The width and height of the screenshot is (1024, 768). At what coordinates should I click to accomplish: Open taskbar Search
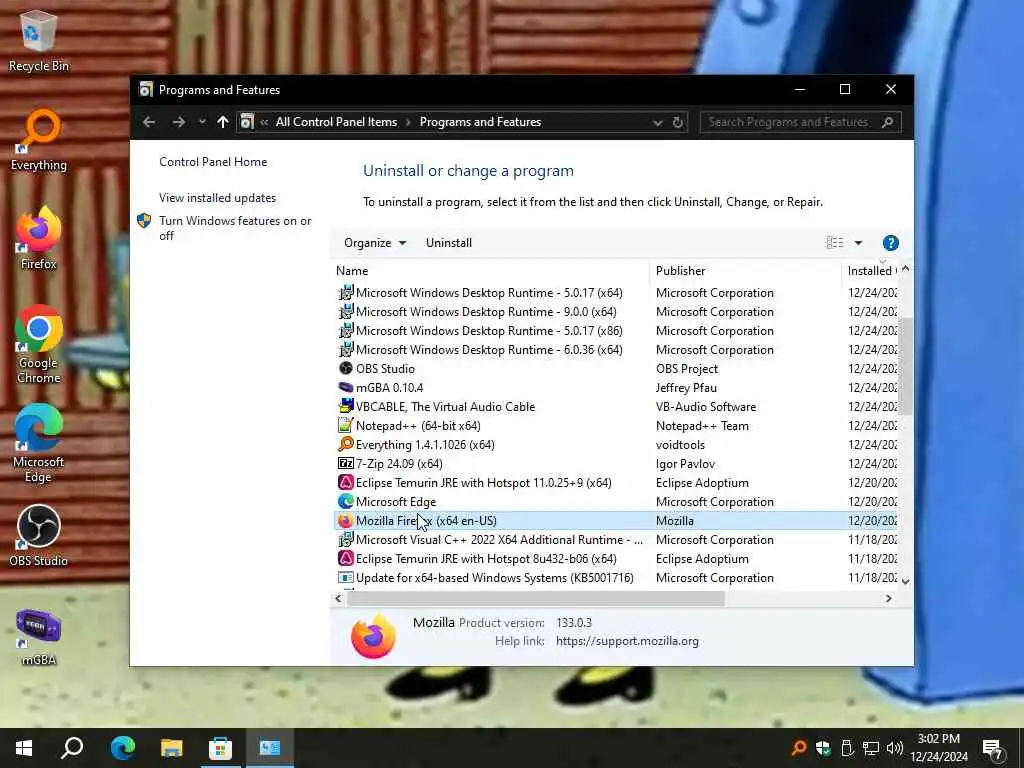72,748
